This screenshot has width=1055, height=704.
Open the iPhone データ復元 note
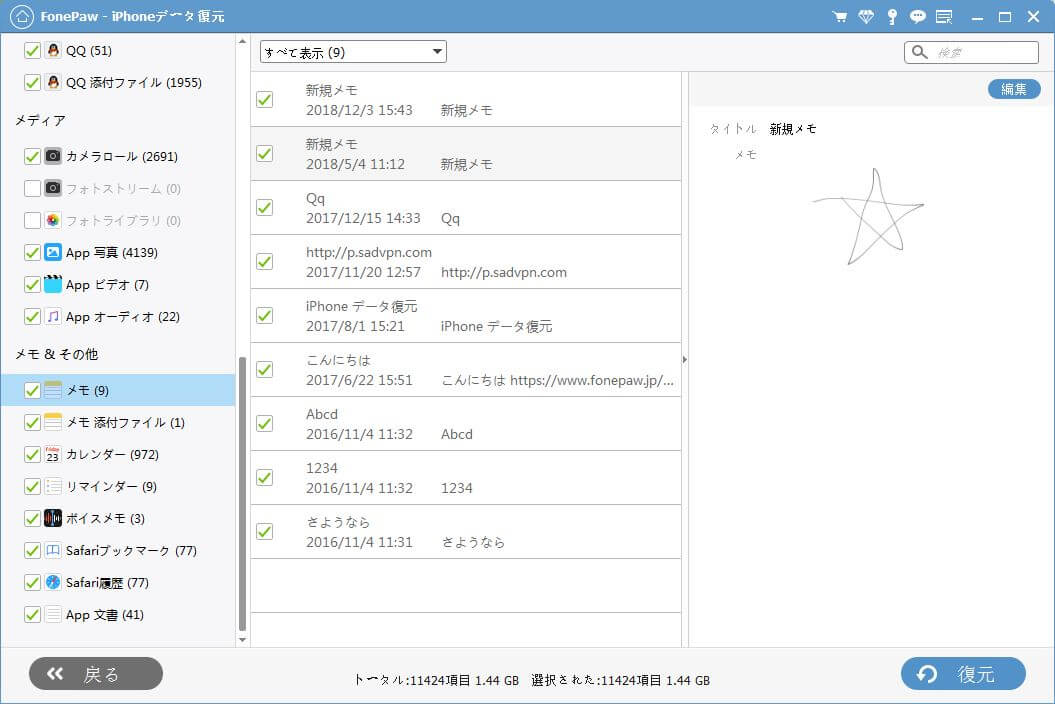tap(466, 316)
